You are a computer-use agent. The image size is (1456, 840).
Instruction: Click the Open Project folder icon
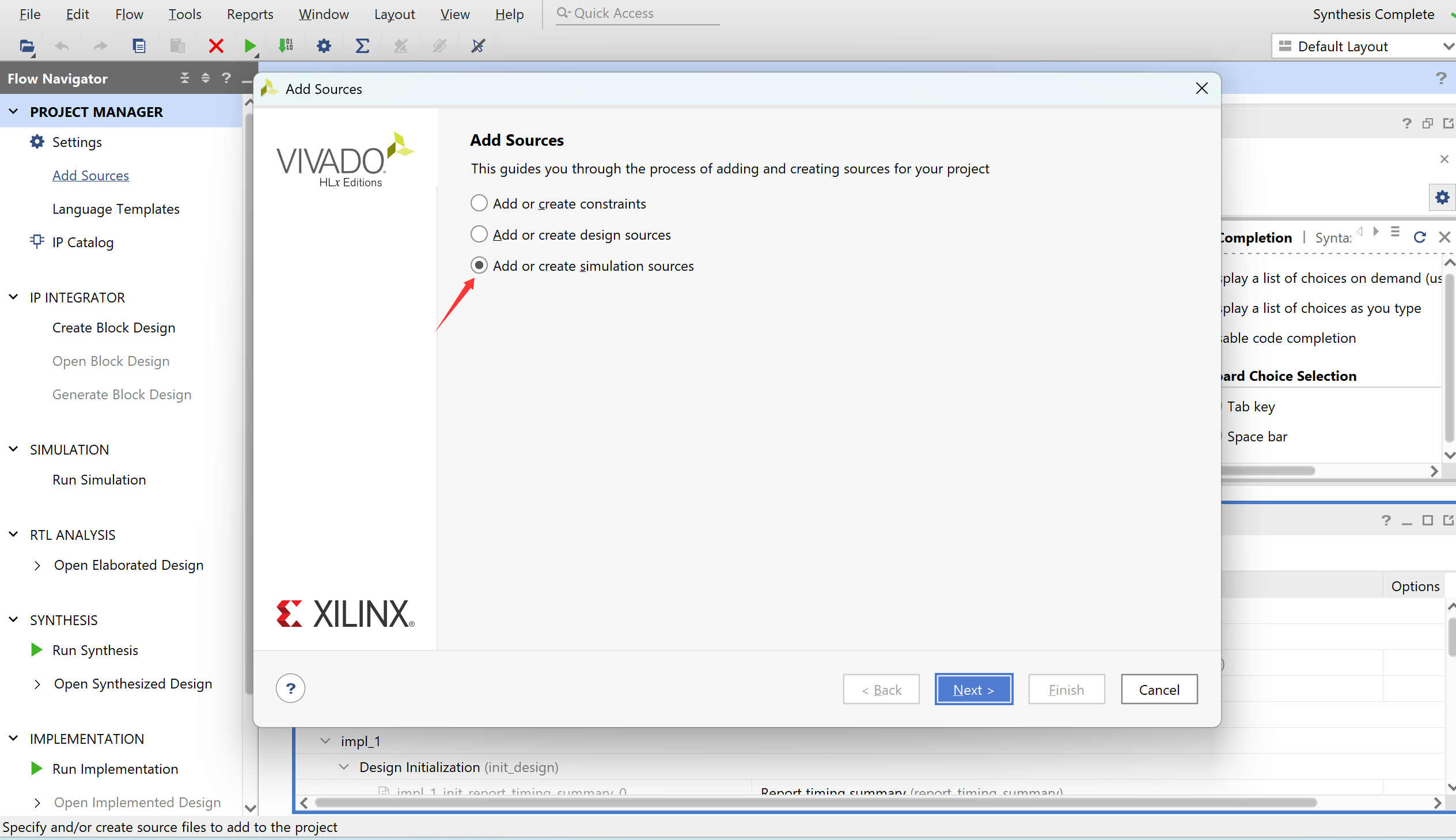point(26,46)
